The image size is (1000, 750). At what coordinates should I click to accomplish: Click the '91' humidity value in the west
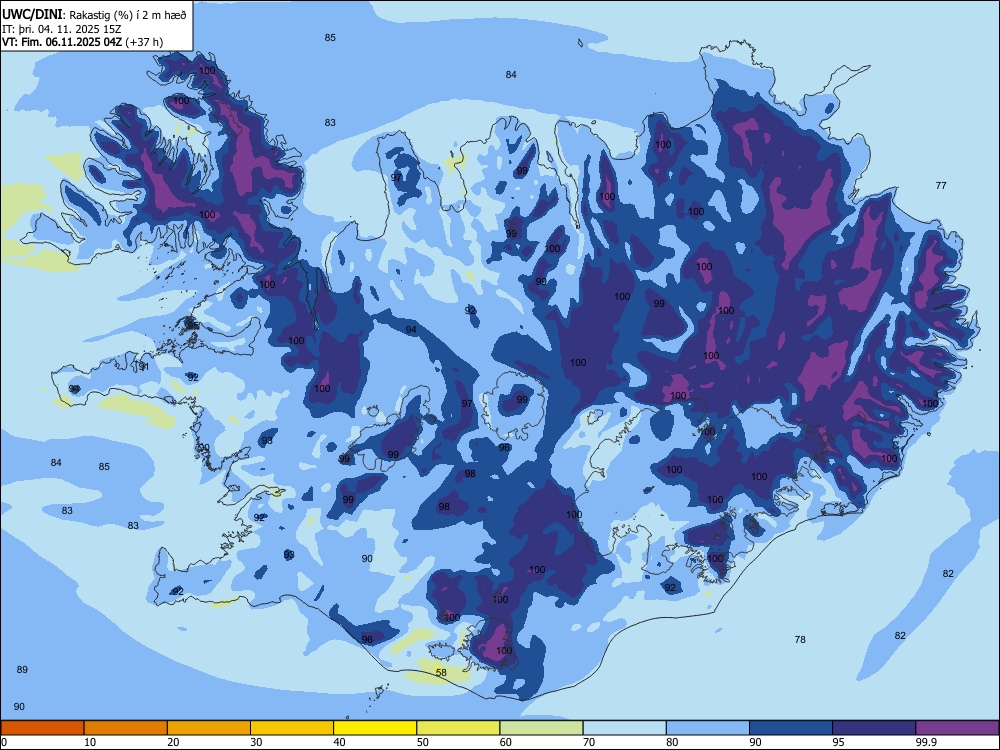[144, 367]
